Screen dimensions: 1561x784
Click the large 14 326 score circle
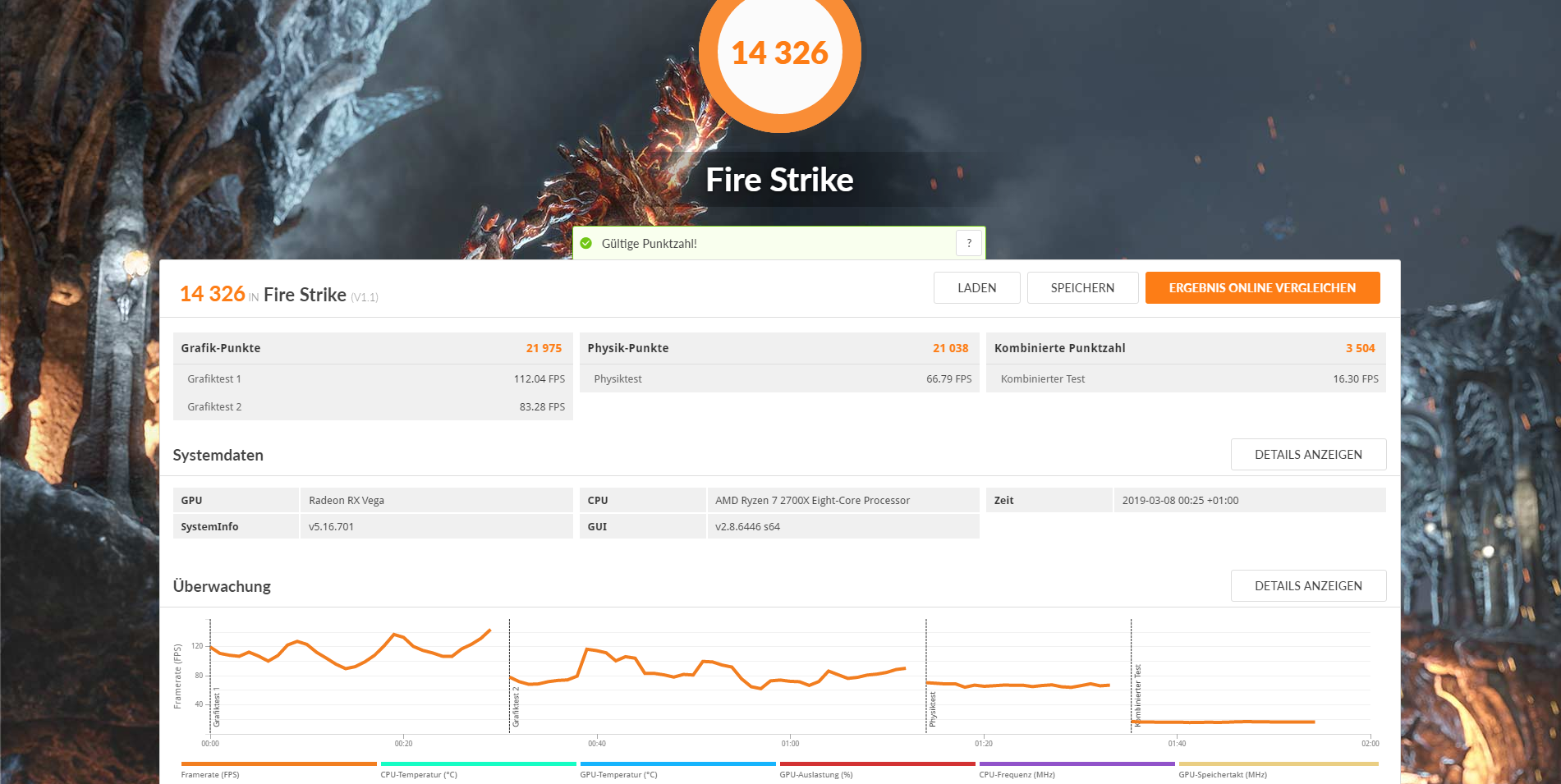780,53
